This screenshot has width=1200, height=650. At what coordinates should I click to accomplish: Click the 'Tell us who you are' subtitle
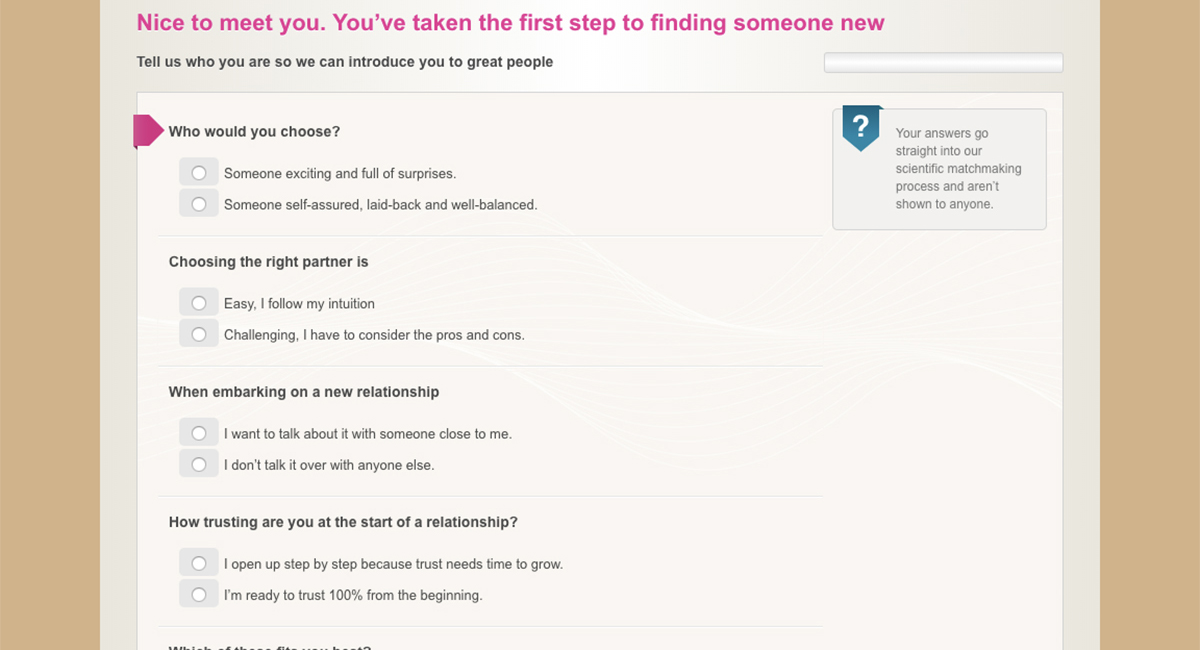345,62
